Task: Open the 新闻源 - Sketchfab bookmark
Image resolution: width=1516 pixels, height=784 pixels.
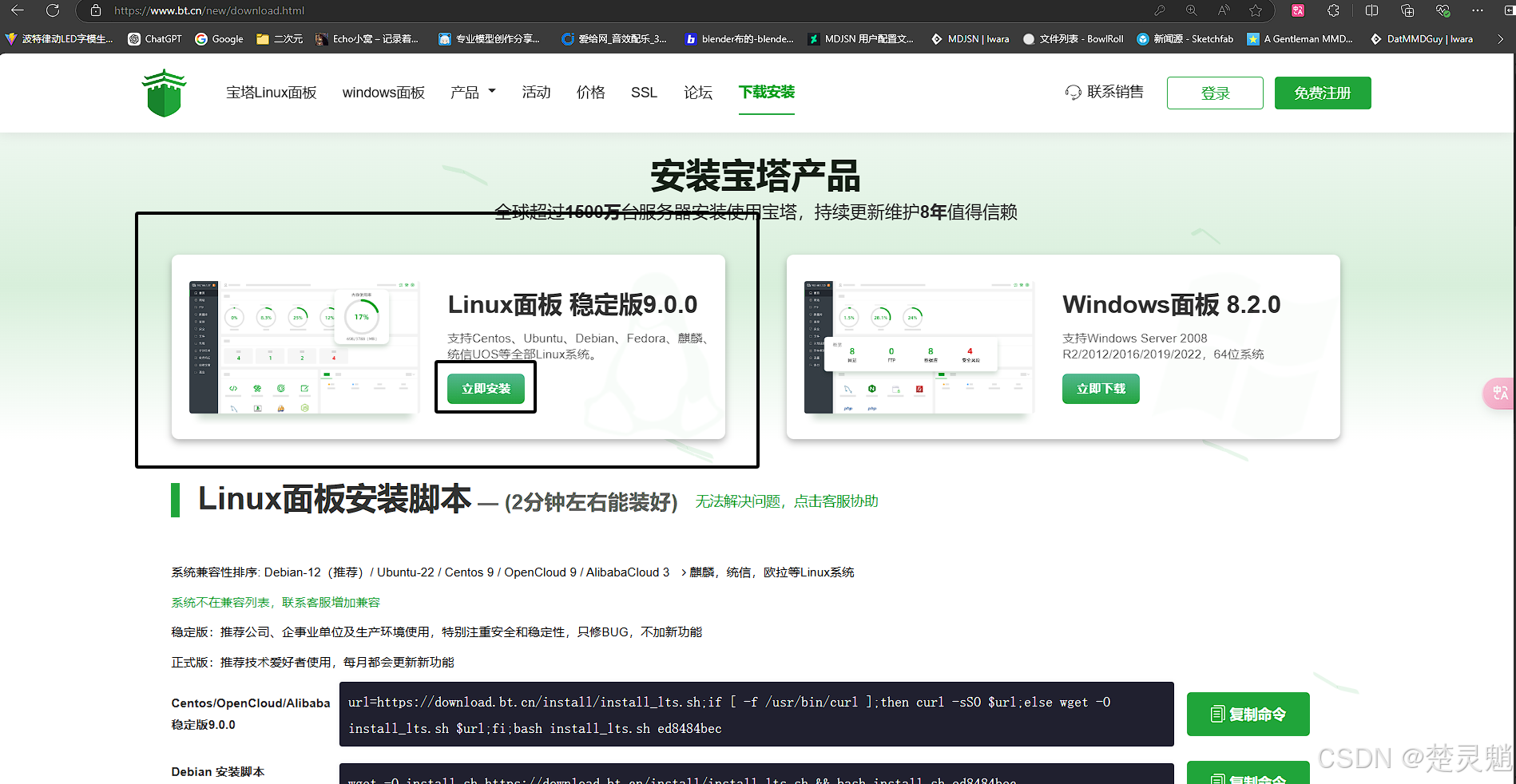Action: pos(1185,38)
